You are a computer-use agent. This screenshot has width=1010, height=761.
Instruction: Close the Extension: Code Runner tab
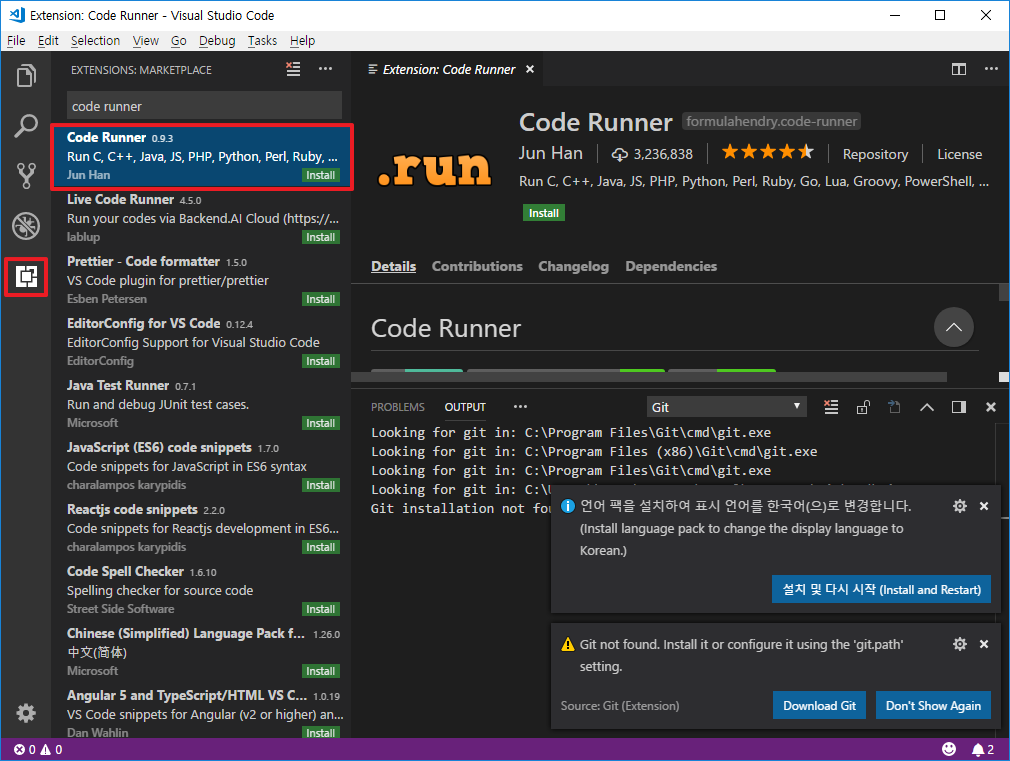529,69
